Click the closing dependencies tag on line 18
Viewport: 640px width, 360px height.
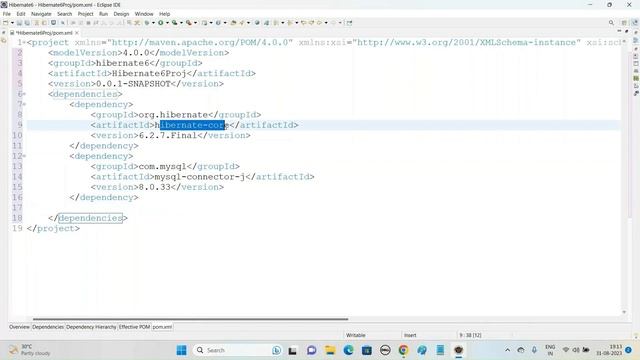coord(88,218)
